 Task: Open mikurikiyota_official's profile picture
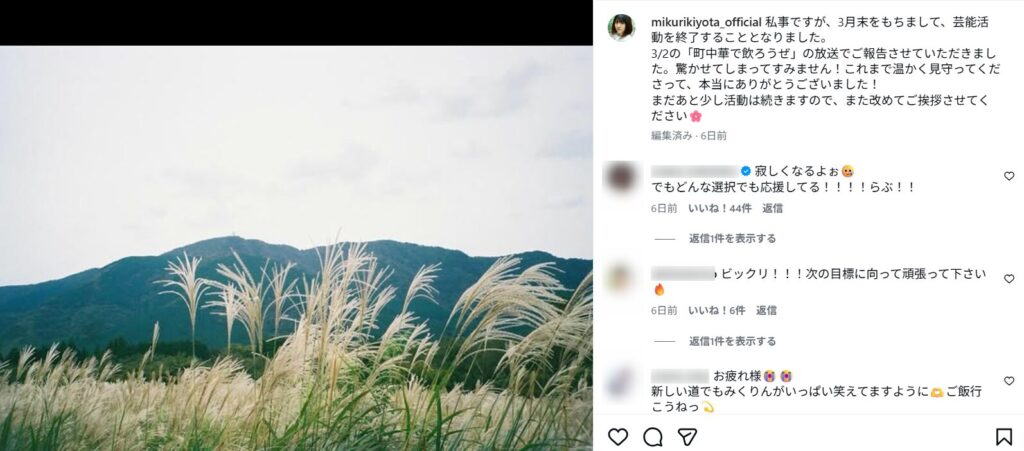(621, 27)
